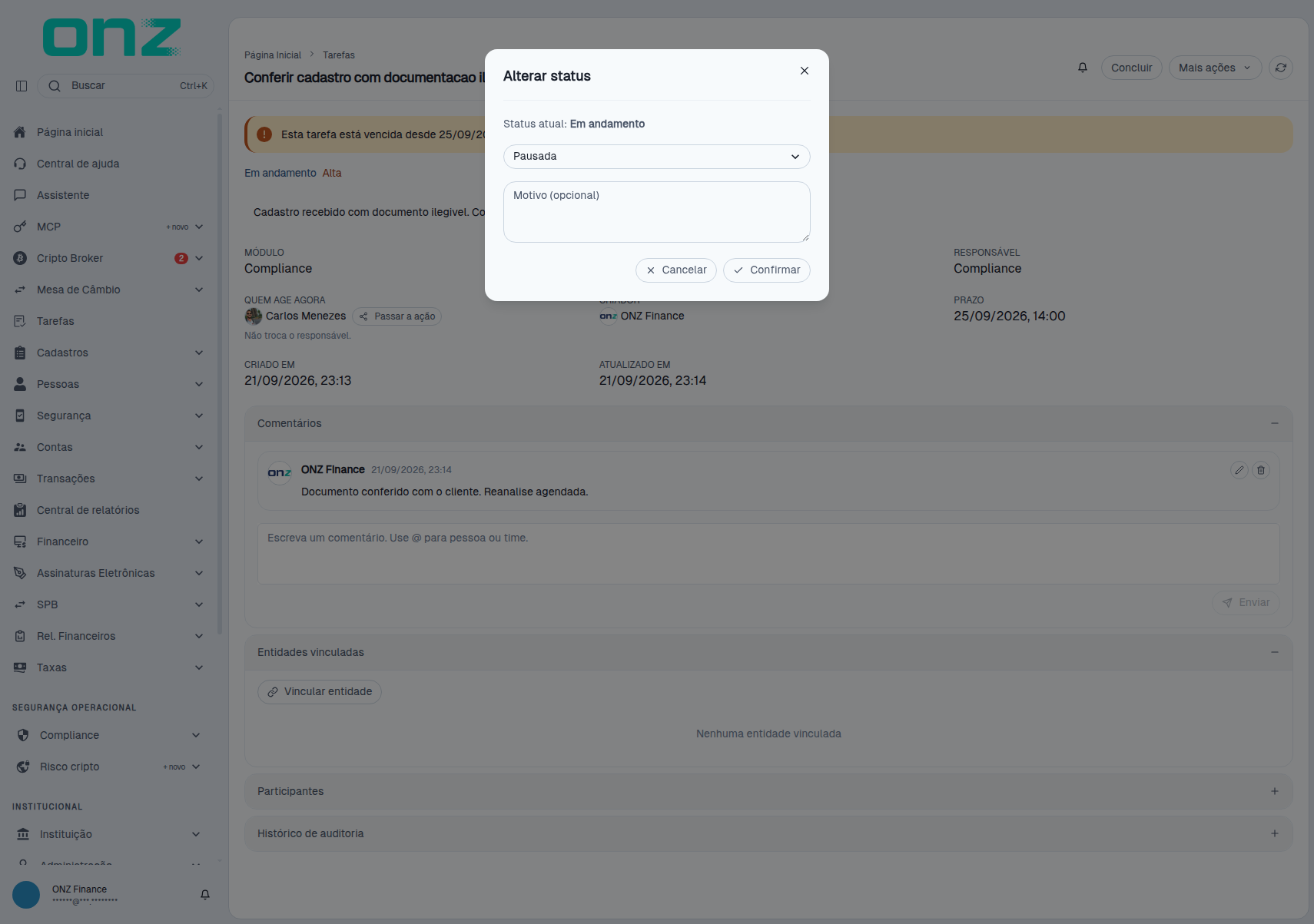
Task: Click the Contas people icon
Action: click(x=20, y=447)
